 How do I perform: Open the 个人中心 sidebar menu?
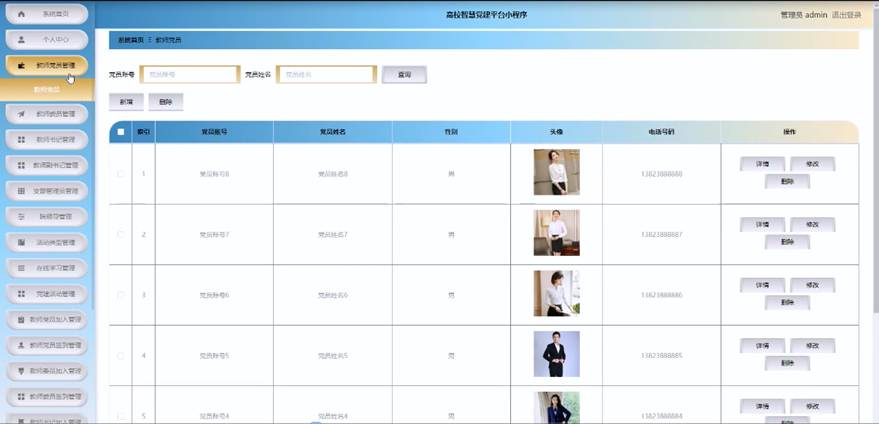click(47, 40)
